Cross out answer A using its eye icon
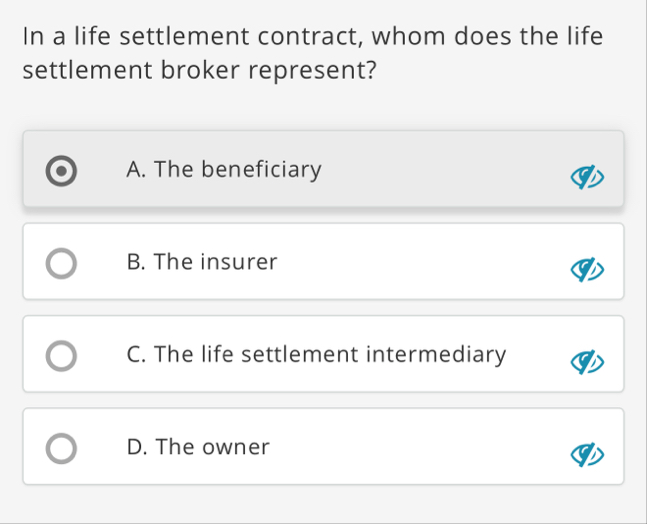647x524 pixels. point(587,177)
